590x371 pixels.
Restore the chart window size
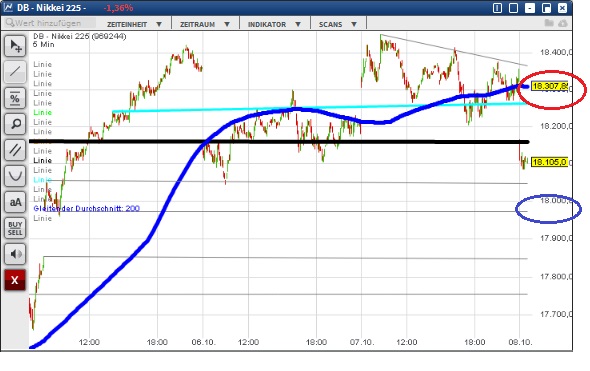pos(546,8)
